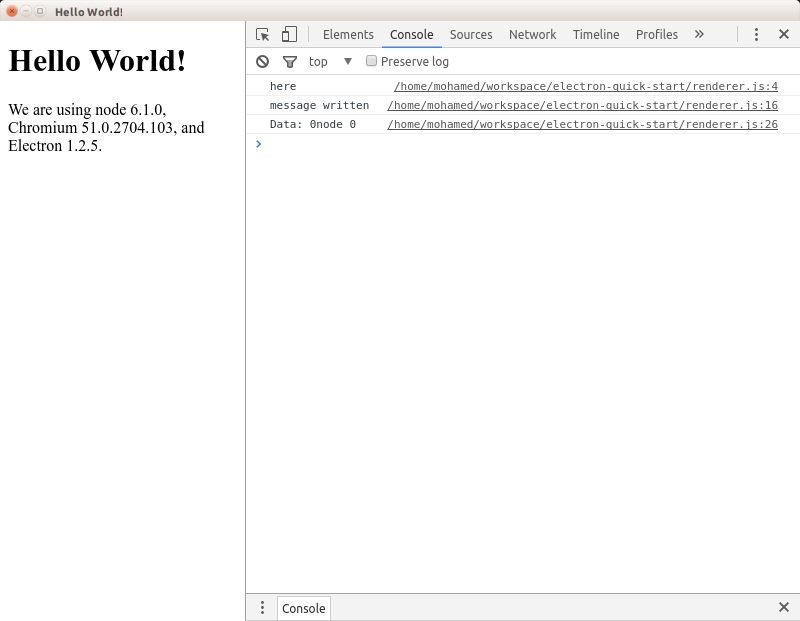This screenshot has width=800, height=621.
Task: Open the renderer.js:26 source link
Action: coord(582,124)
